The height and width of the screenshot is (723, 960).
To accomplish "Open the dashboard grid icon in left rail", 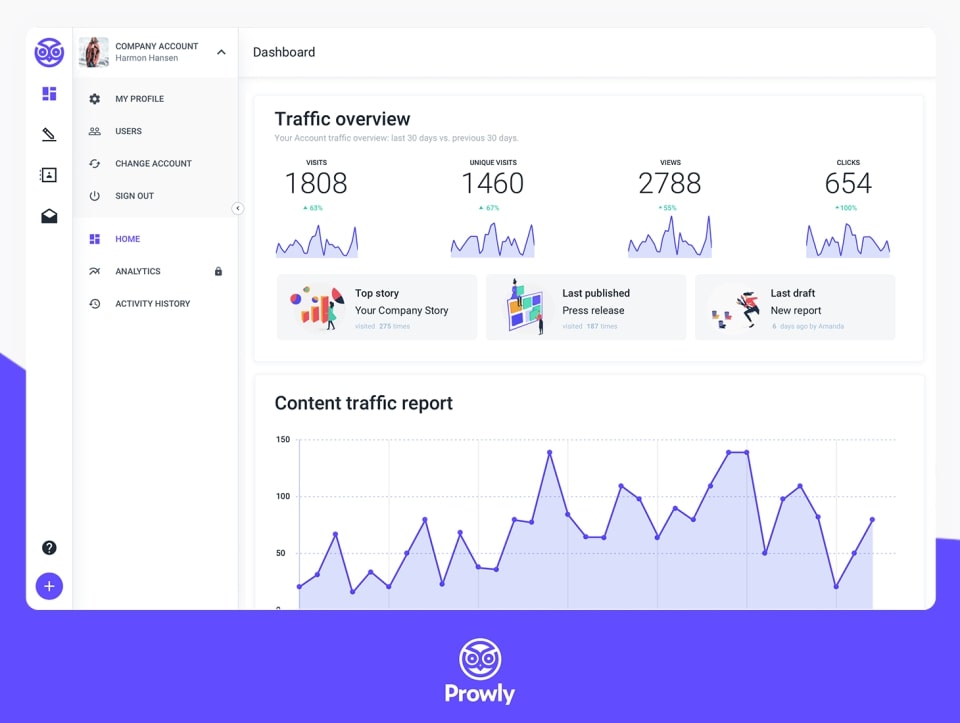I will pos(49,94).
